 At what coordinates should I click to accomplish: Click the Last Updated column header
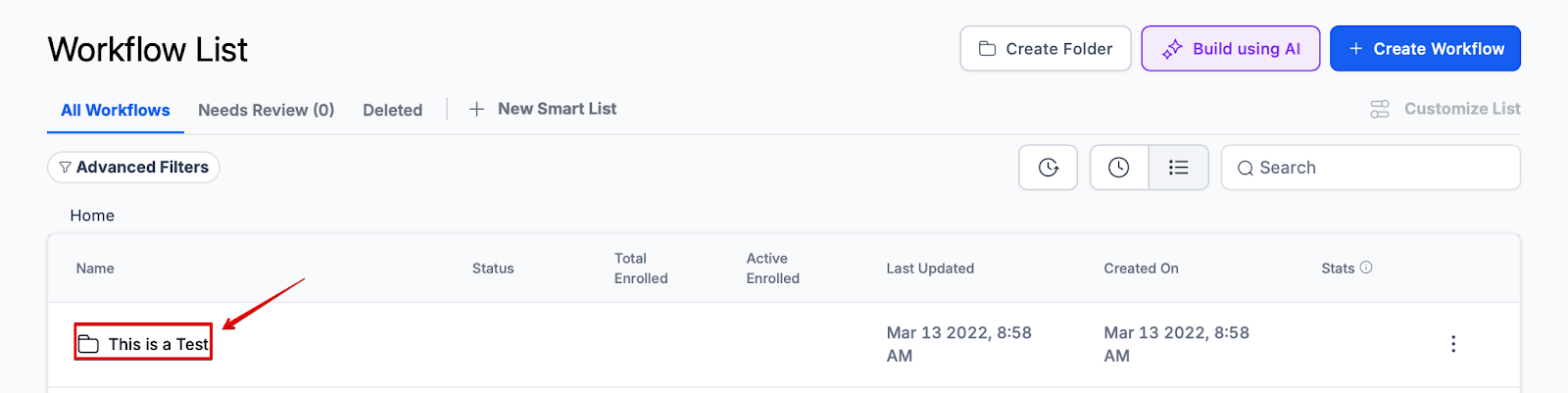[930, 269]
